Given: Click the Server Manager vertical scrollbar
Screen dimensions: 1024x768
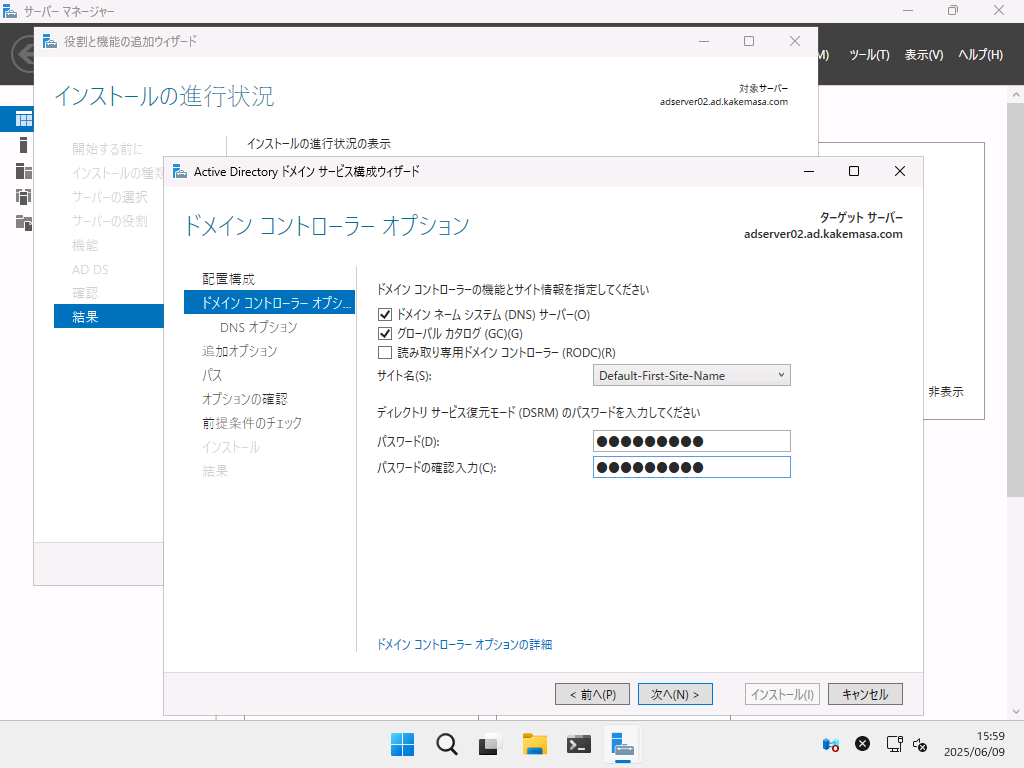Looking at the screenshot, I should coord(1016,300).
